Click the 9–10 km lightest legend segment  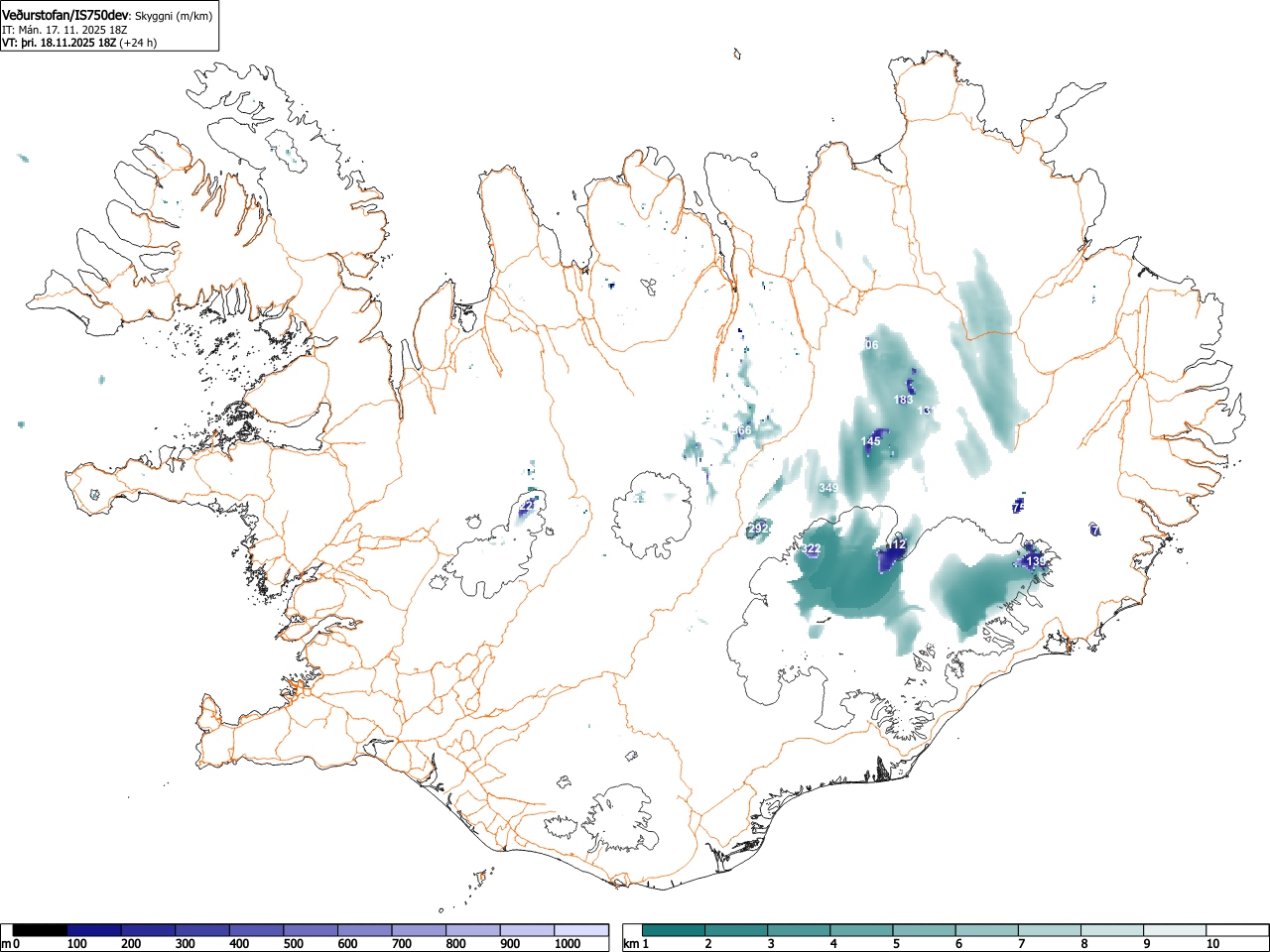click(x=1176, y=930)
